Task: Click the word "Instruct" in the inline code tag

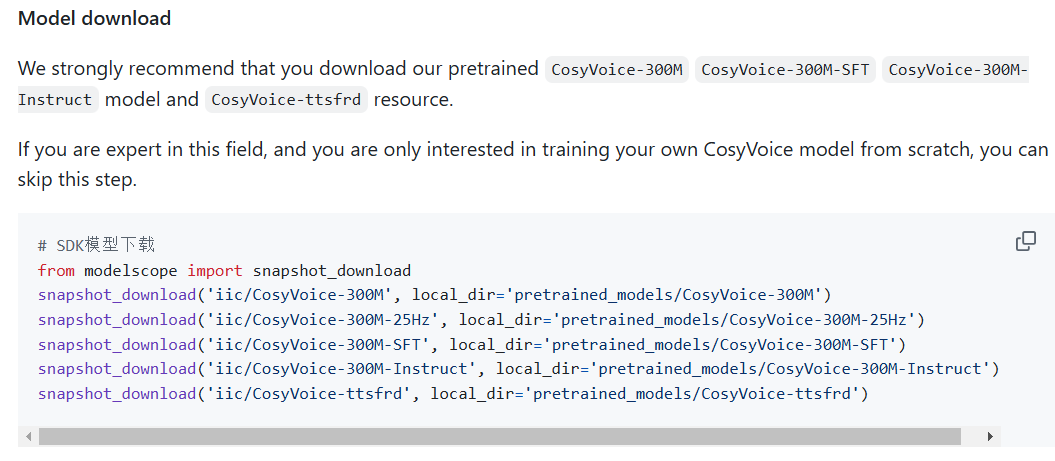Action: tap(56, 100)
